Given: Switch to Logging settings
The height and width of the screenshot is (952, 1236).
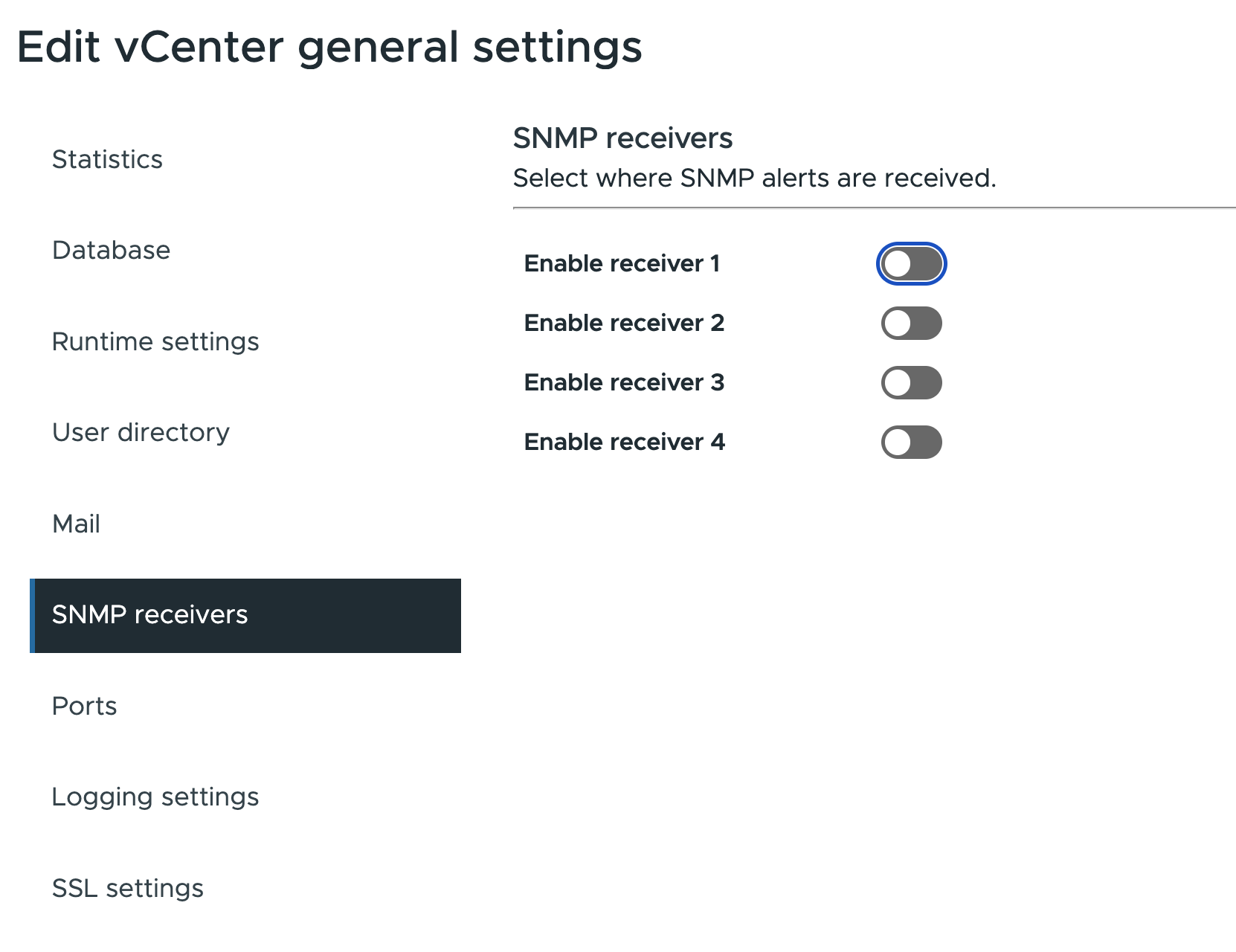Looking at the screenshot, I should [x=155, y=797].
